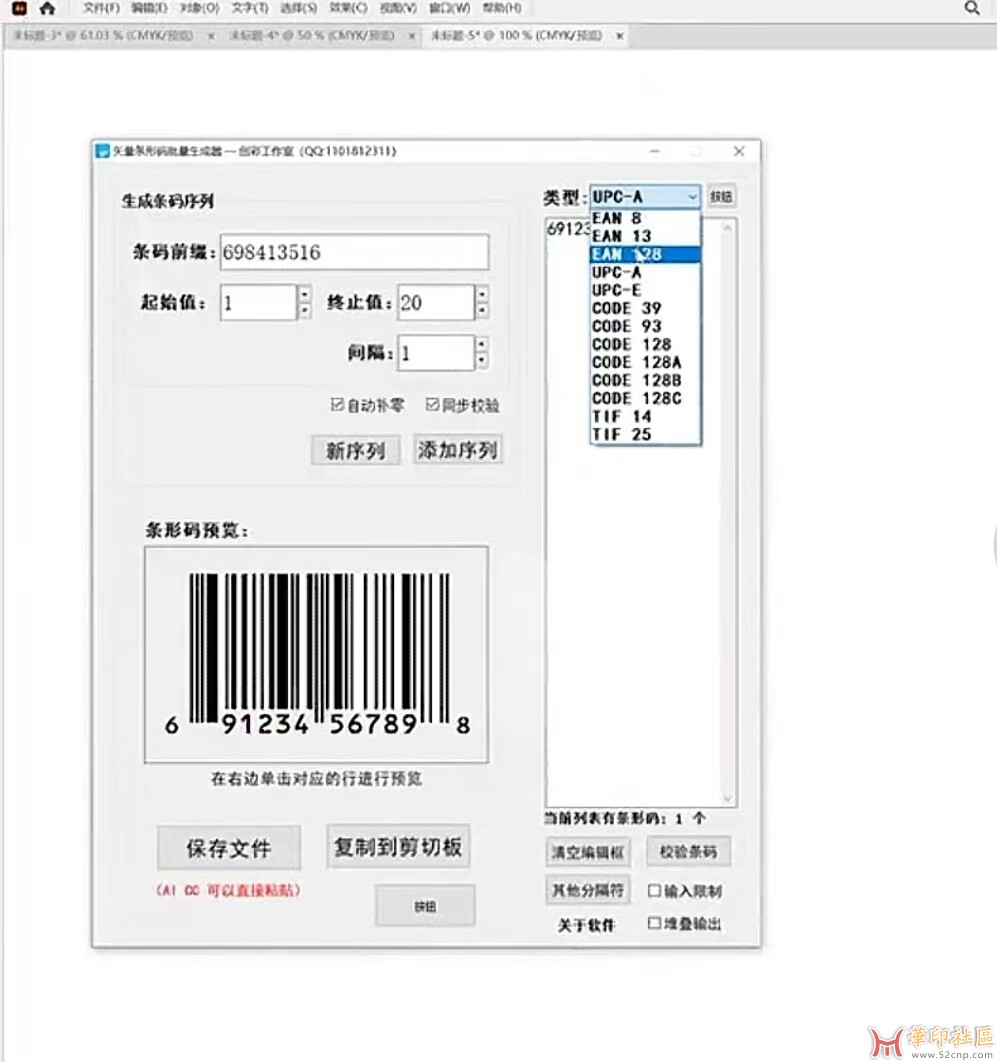This screenshot has height=1062, width=997.
Task: Switch to the 未标题-3* document tab
Action: coord(104,35)
